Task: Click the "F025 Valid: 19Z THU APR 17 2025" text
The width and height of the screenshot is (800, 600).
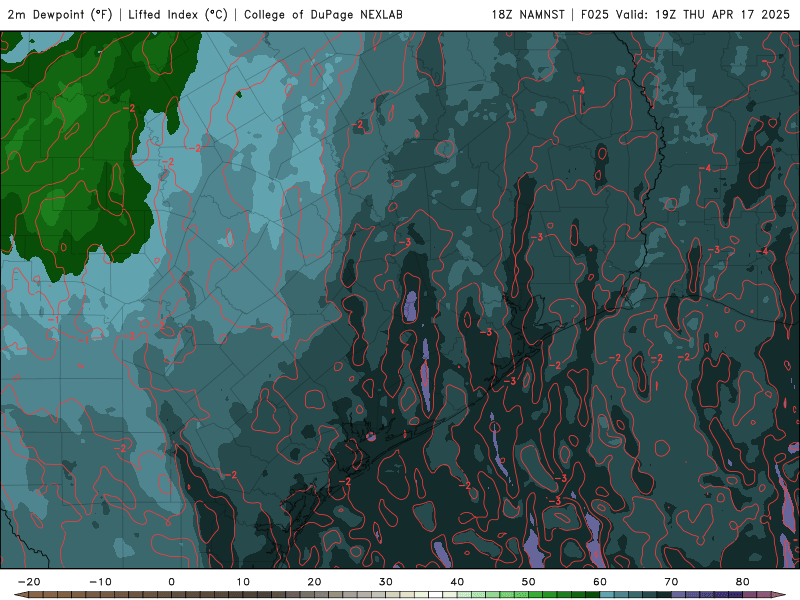Action: click(685, 14)
